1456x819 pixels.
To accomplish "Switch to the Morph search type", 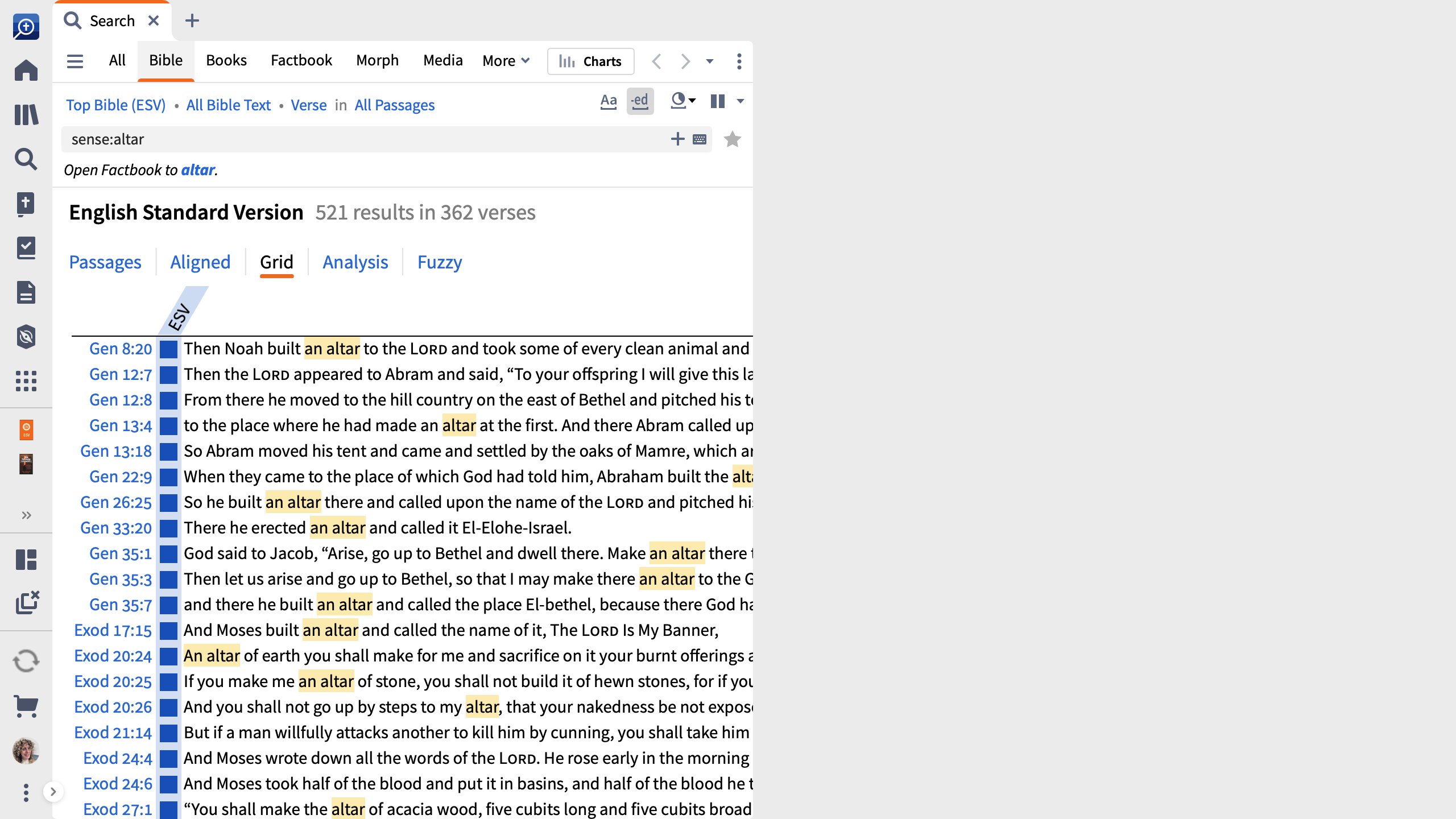I will pyautogui.click(x=378, y=60).
